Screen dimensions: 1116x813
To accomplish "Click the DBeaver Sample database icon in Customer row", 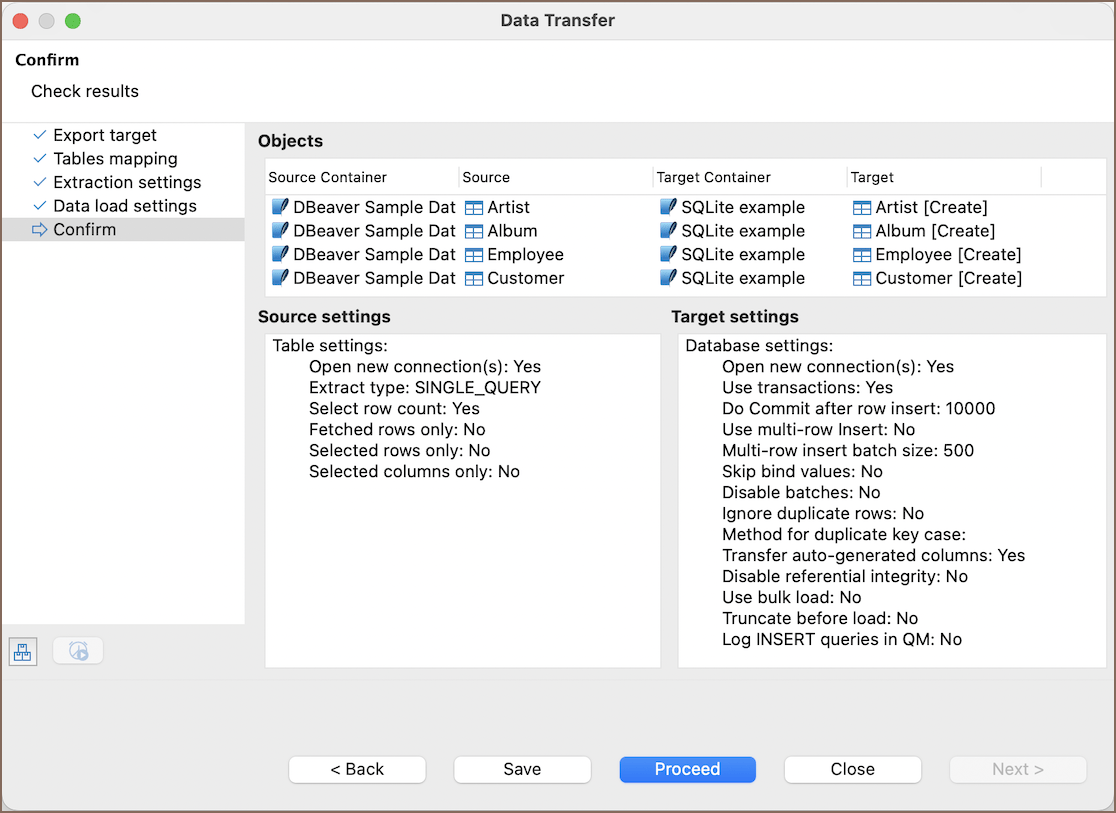I will coord(280,278).
